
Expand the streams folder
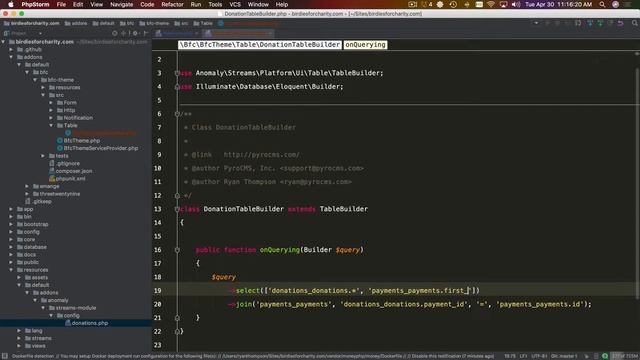click(x=20, y=338)
